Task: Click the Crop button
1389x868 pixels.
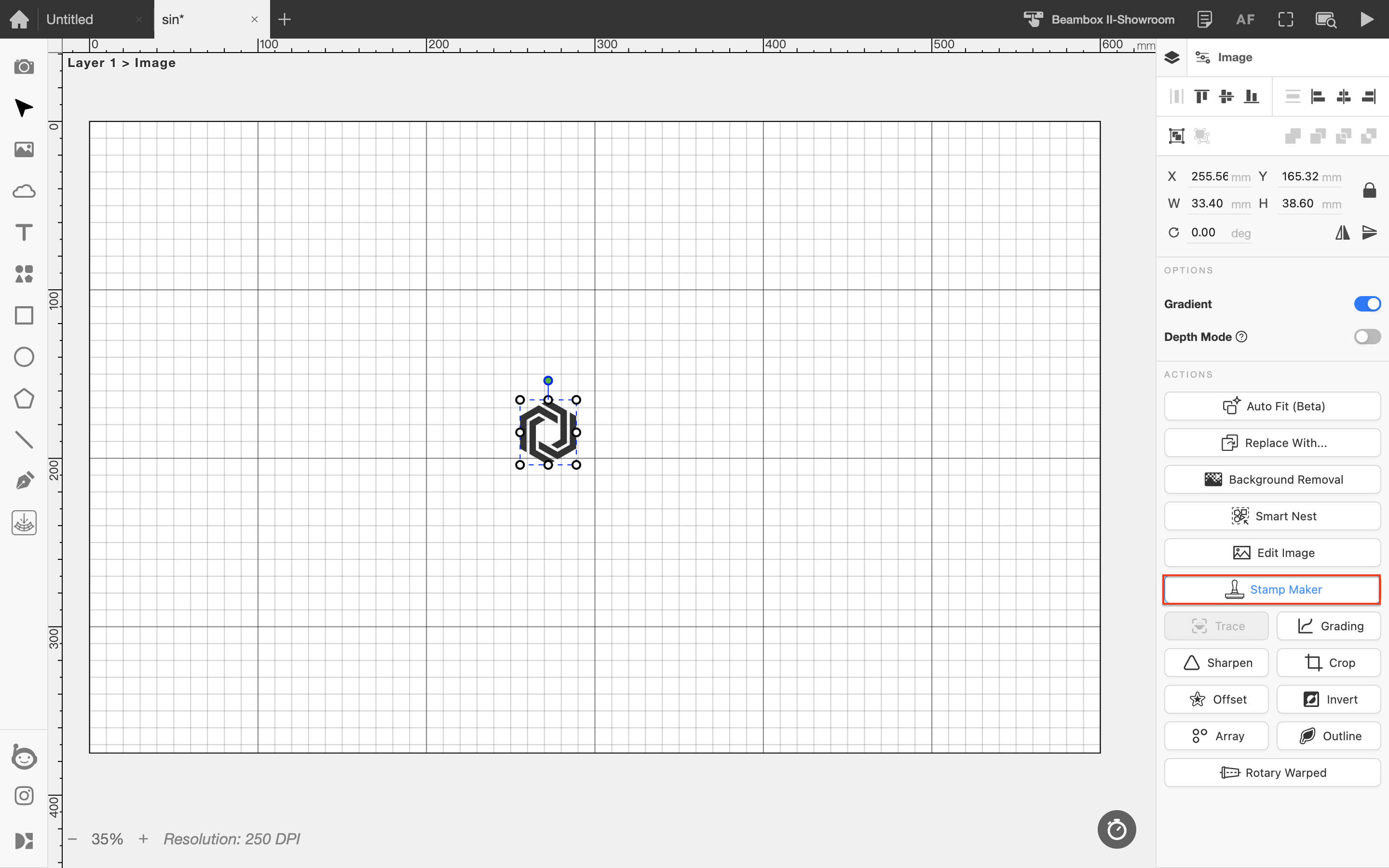Action: 1328,663
